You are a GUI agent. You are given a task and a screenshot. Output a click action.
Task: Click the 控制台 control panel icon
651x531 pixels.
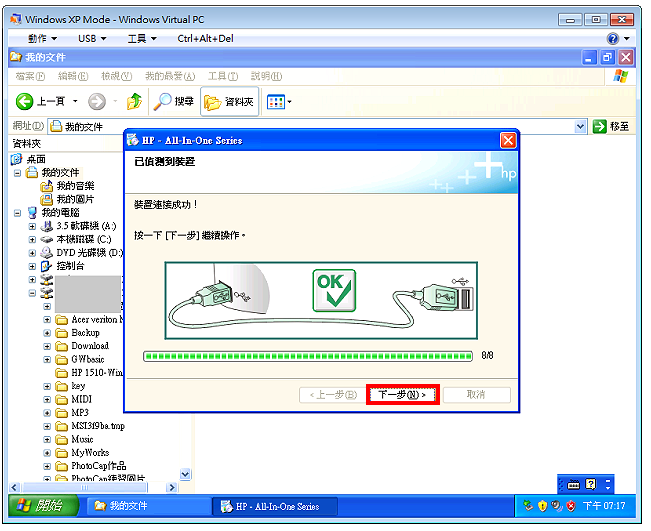46,266
